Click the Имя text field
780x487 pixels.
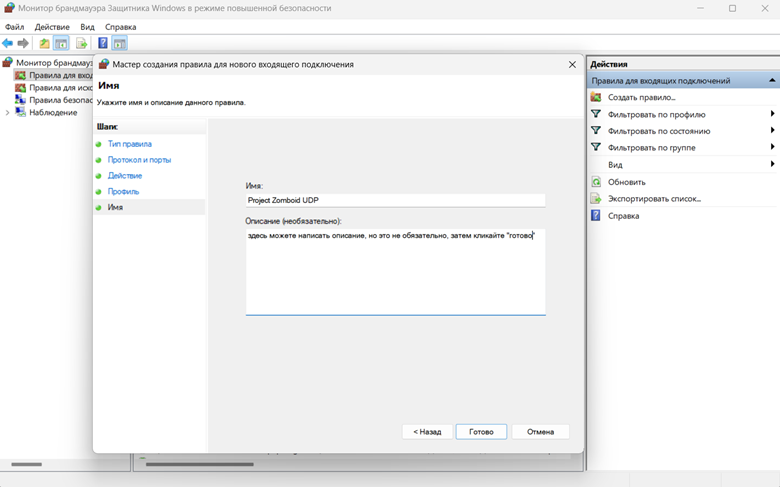(x=395, y=200)
